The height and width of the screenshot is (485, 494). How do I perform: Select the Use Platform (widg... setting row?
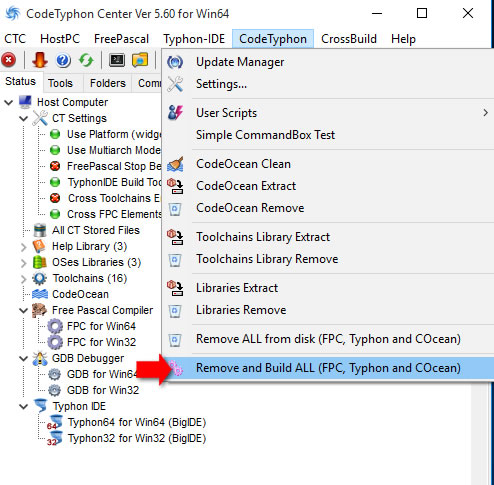pos(114,134)
